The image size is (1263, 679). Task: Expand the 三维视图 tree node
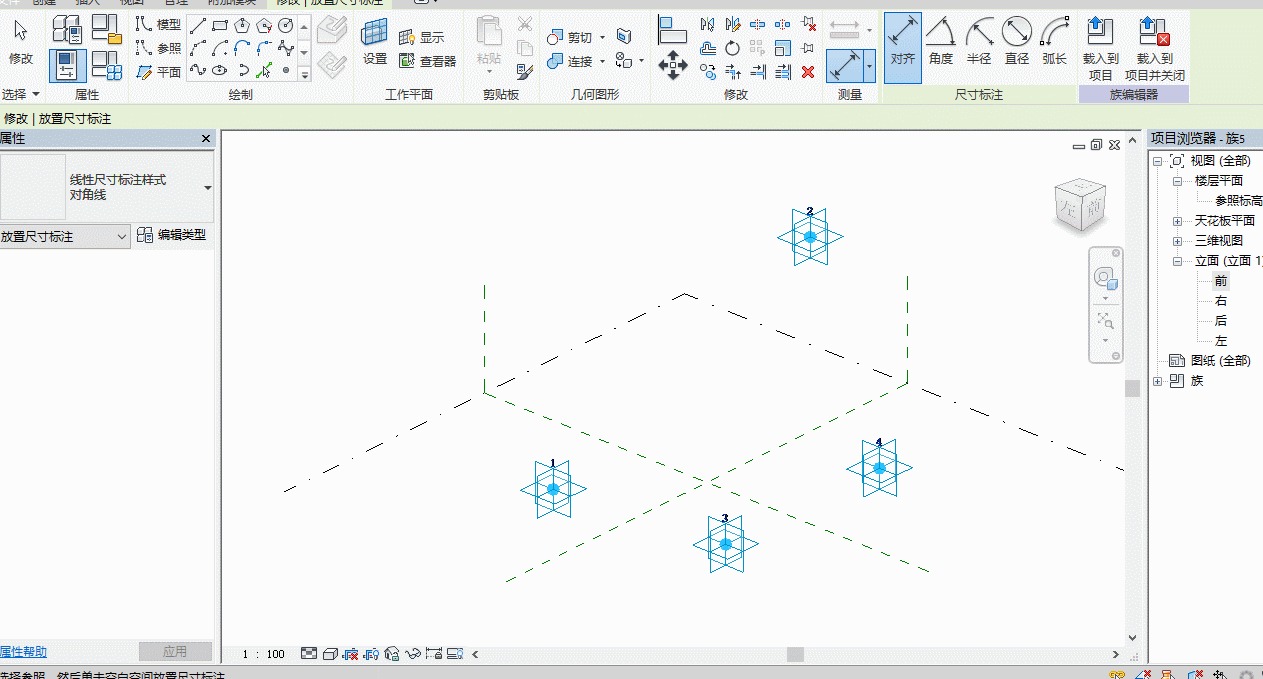[1177, 241]
